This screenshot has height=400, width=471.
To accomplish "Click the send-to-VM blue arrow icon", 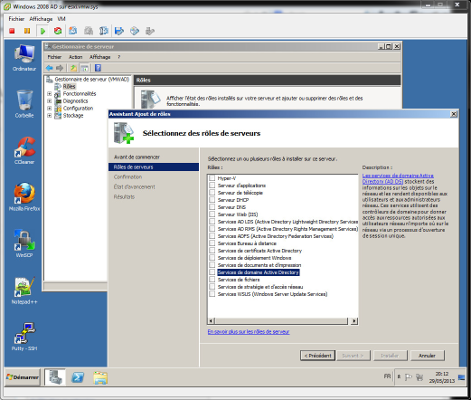I will [119, 31].
